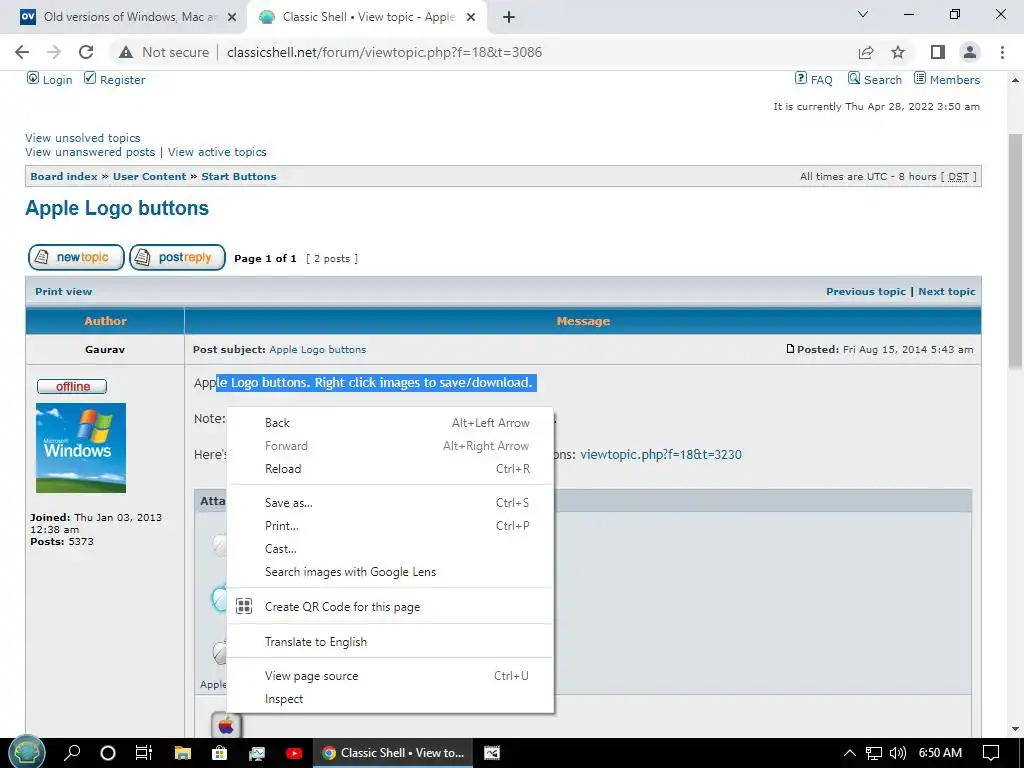Click the browser Forward arrow button

click(54, 52)
